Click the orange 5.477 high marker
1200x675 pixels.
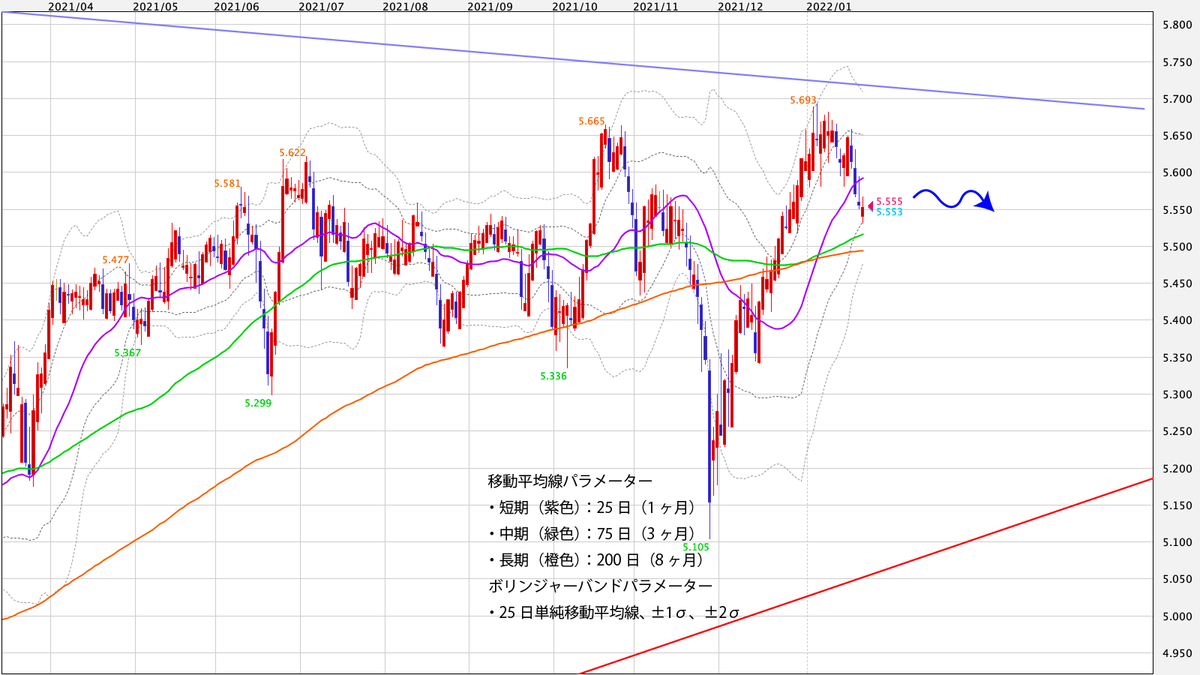(x=115, y=260)
